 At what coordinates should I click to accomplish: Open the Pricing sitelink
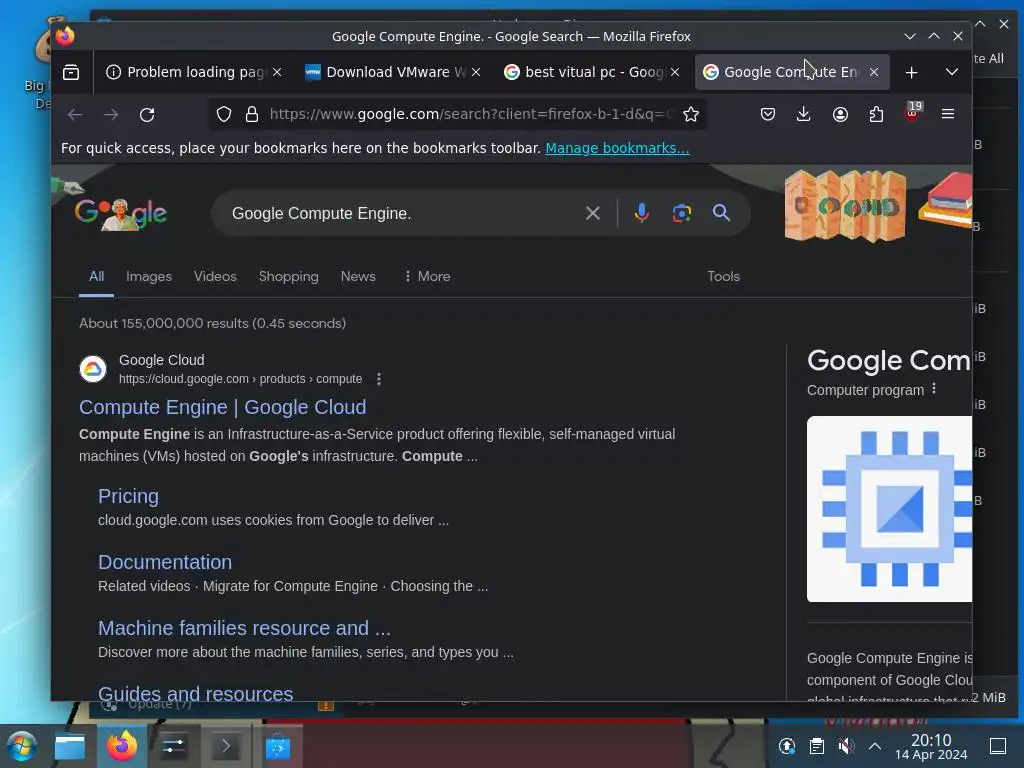point(128,496)
